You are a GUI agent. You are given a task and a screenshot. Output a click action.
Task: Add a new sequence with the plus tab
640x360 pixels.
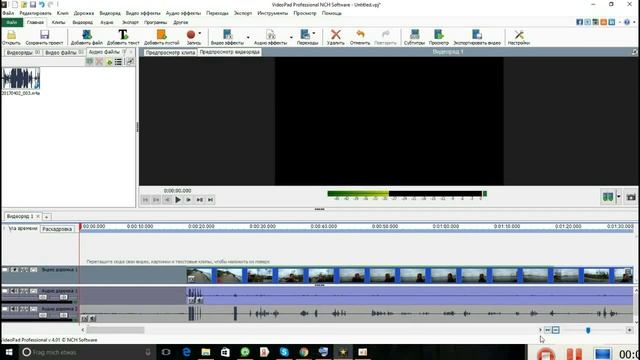point(47,217)
